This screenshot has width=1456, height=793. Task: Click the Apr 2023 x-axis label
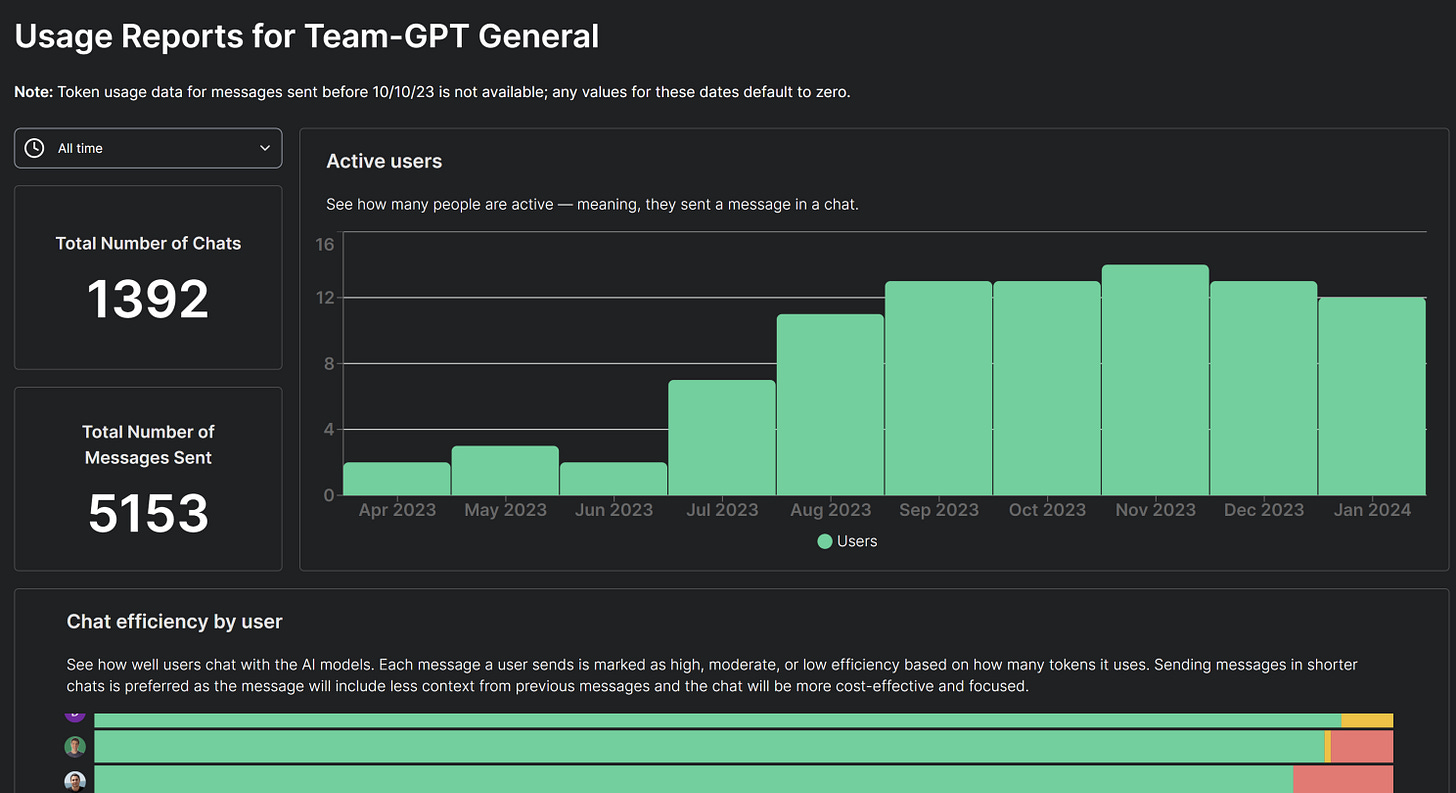click(397, 510)
